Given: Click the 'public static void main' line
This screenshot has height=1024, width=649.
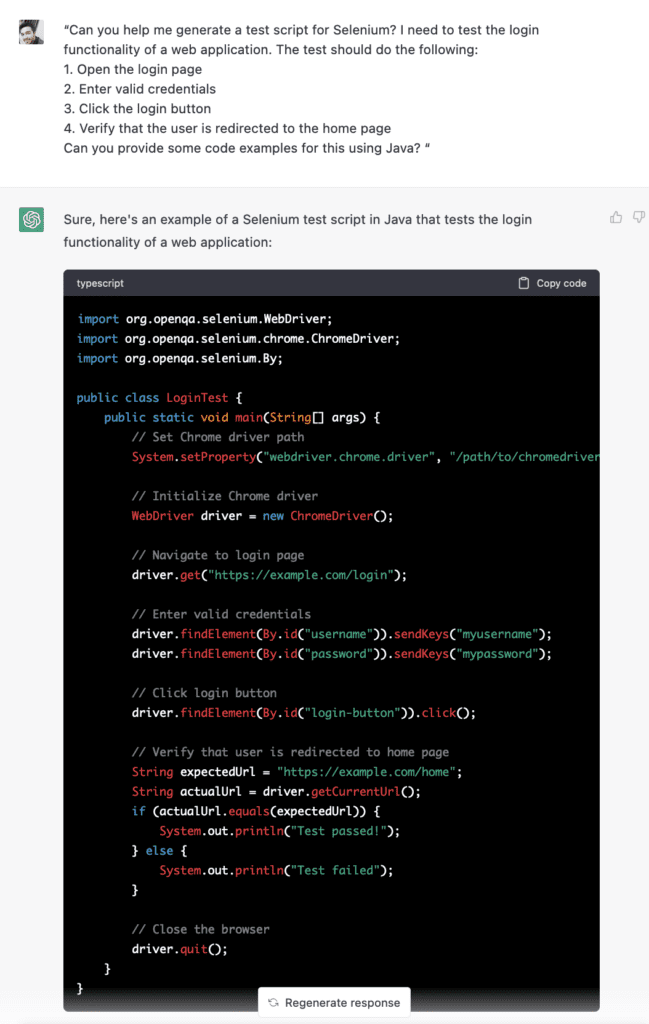Looking at the screenshot, I should [x=242, y=417].
